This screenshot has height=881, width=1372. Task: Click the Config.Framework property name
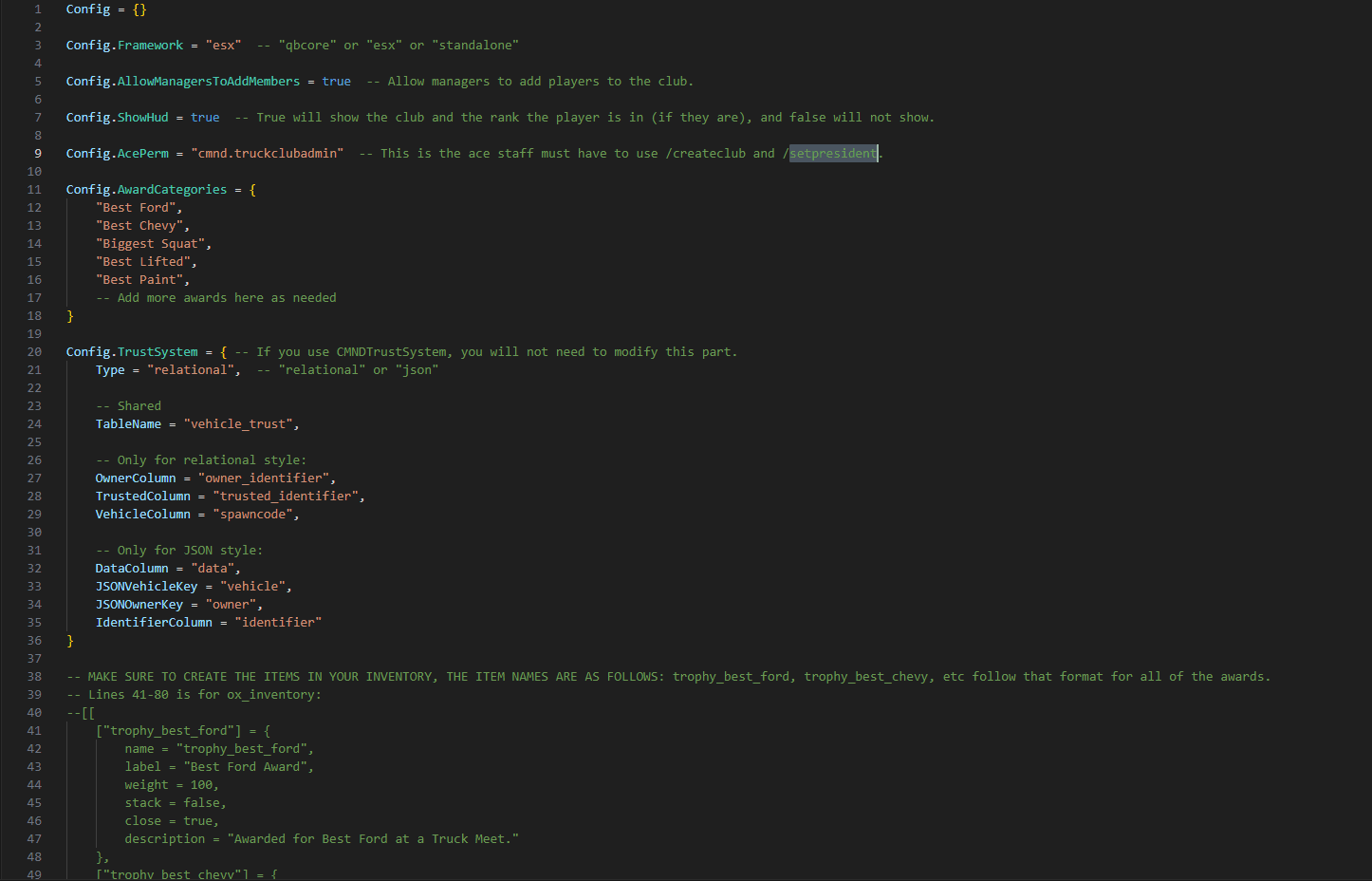(x=124, y=46)
